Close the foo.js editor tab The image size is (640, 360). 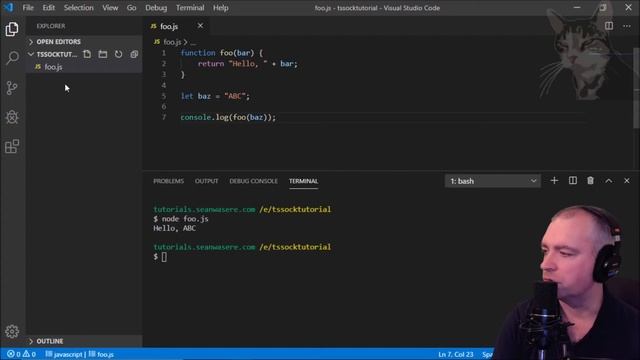coord(200,26)
